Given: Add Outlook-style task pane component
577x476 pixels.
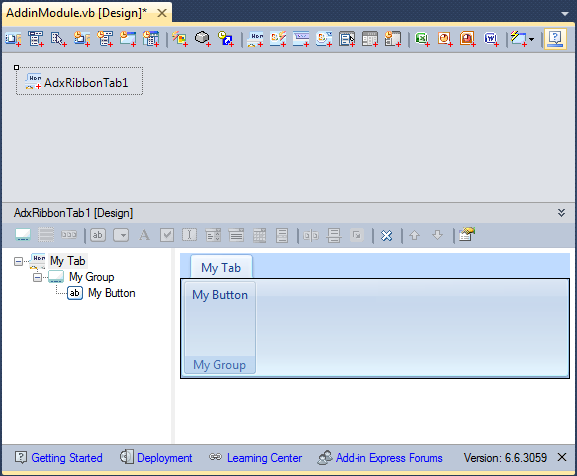Looking at the screenshot, I should tap(393, 39).
